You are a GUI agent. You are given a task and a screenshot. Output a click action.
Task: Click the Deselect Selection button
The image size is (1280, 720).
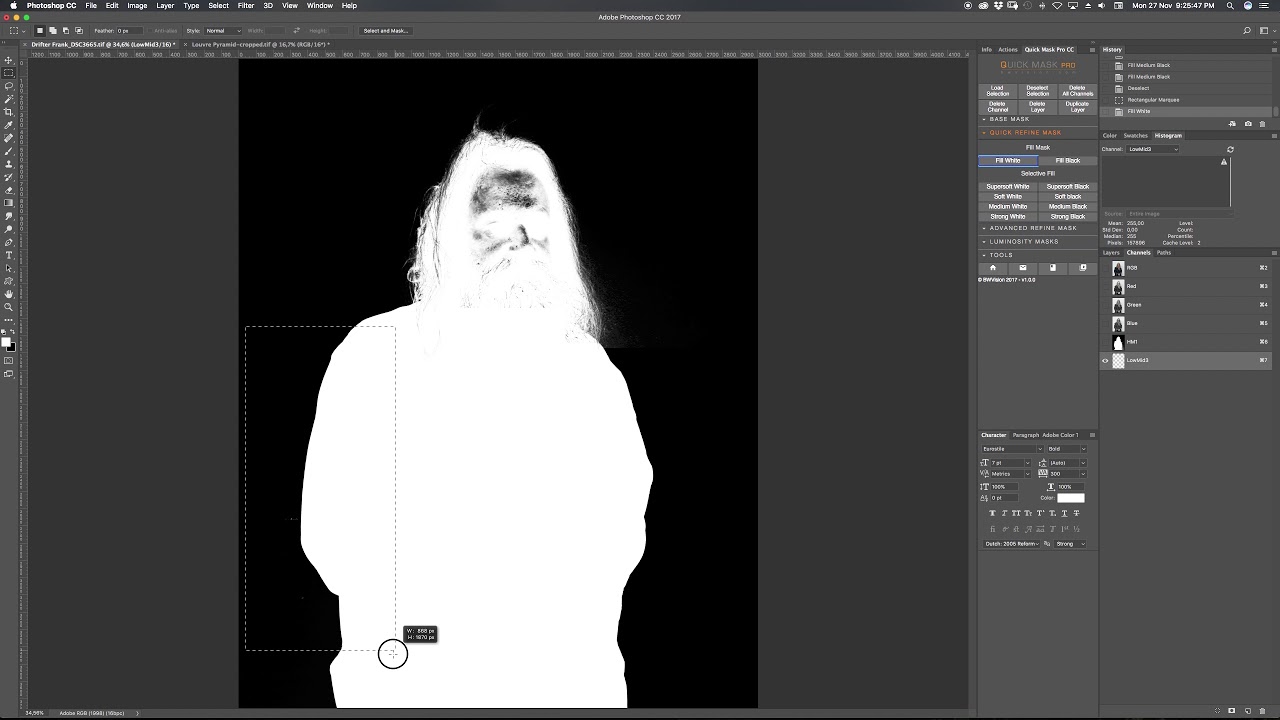pos(1037,91)
